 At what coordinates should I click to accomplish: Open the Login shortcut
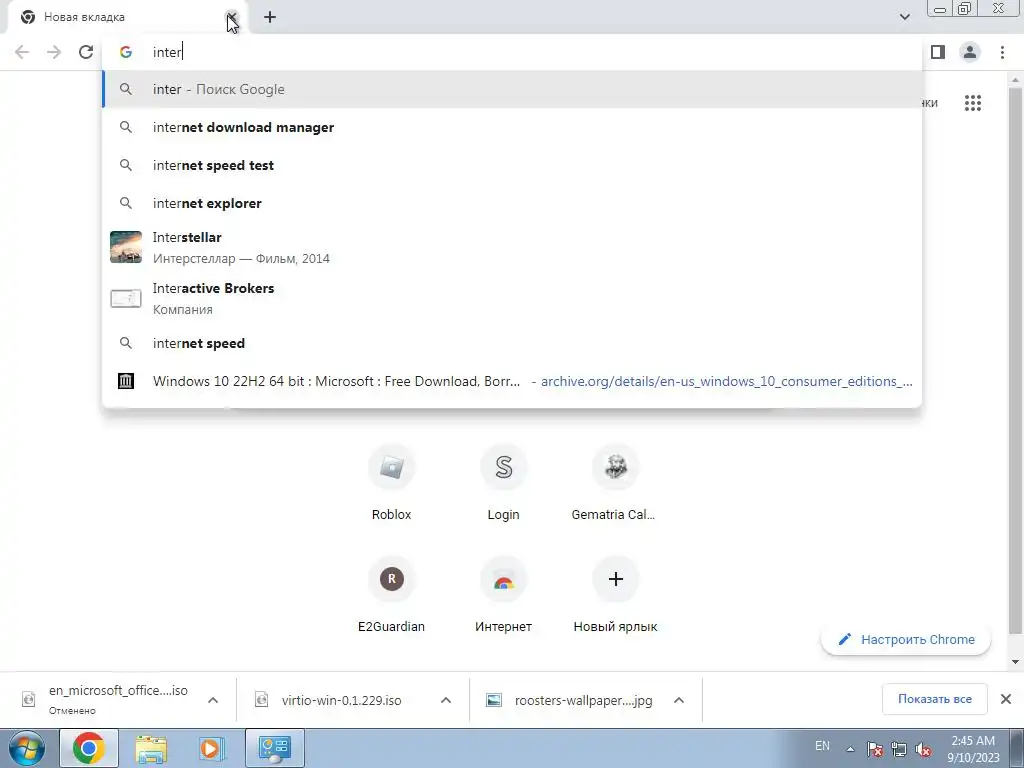(504, 483)
